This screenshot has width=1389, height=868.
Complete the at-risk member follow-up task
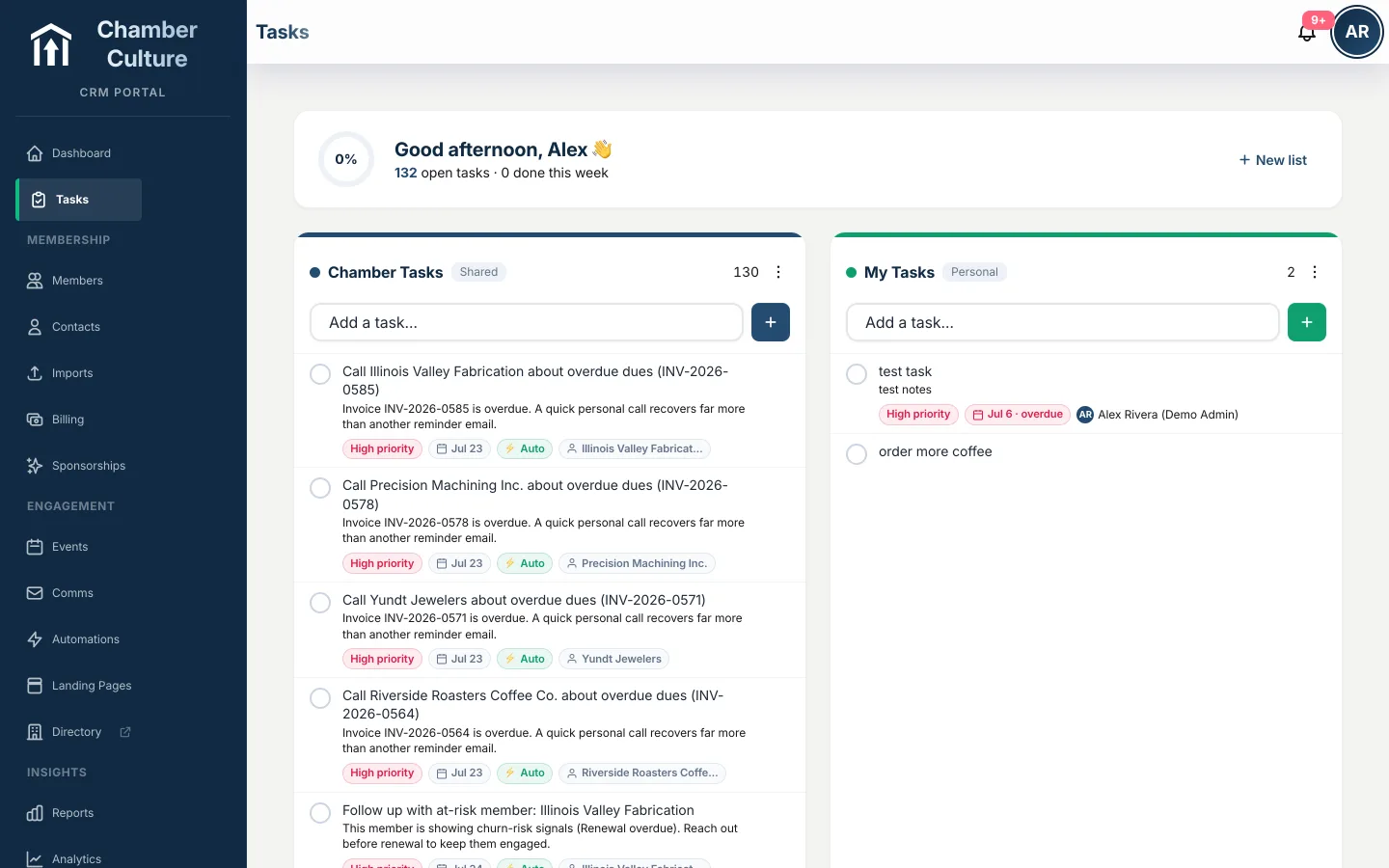(x=320, y=813)
